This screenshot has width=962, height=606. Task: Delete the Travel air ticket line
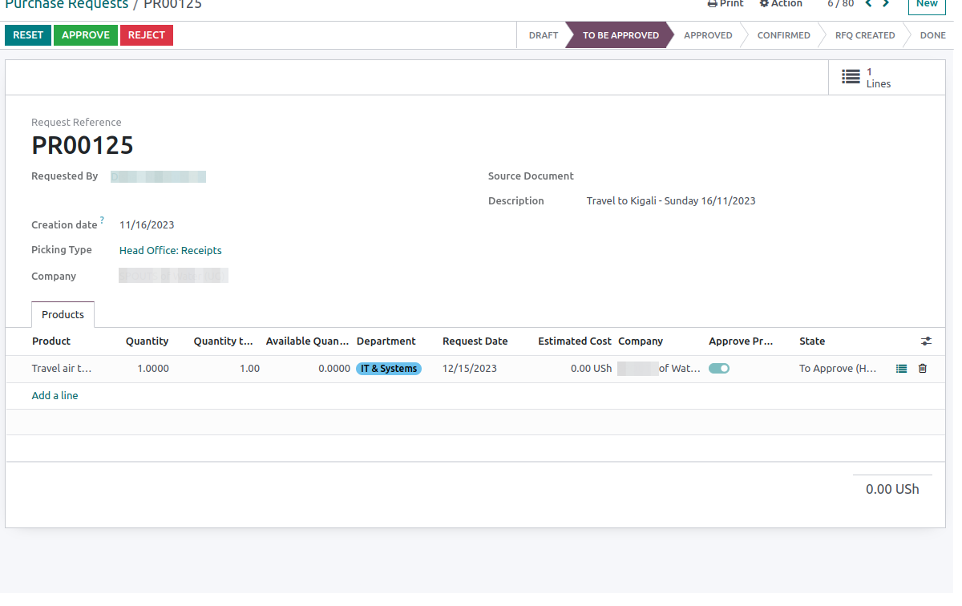point(922,369)
